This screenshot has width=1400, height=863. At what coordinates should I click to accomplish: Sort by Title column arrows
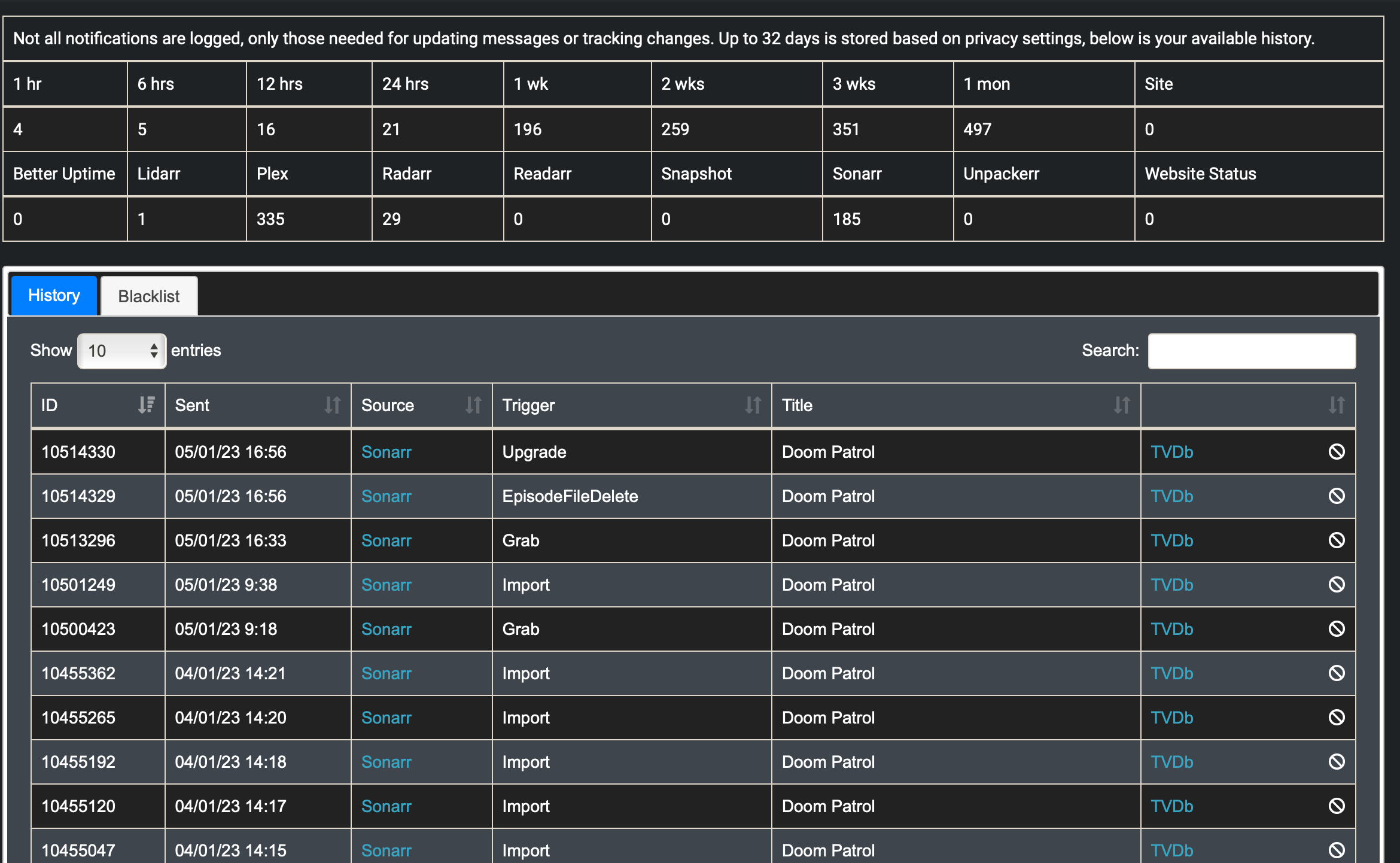[x=1121, y=405]
